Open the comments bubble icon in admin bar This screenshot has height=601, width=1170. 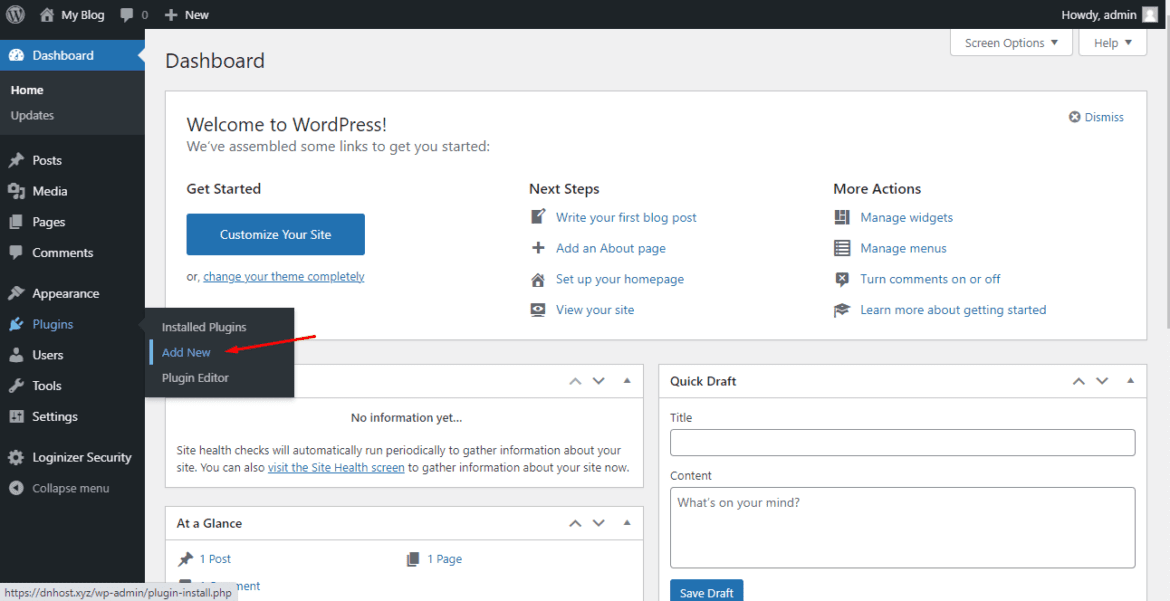(x=127, y=15)
